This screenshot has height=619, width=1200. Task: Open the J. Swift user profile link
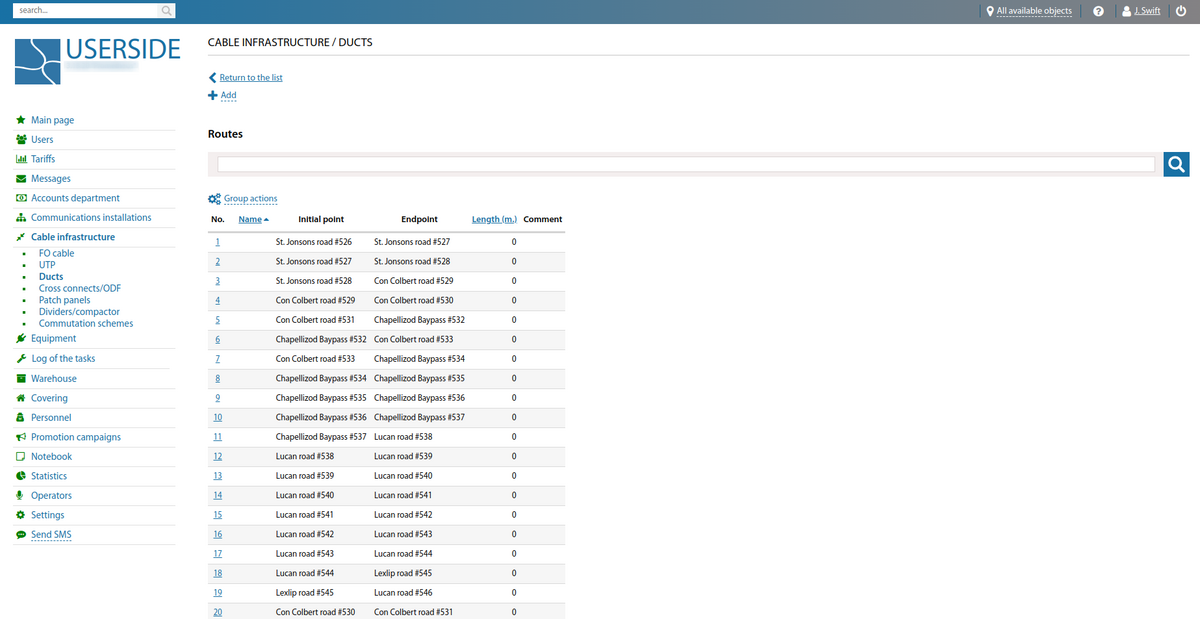(x=1146, y=11)
